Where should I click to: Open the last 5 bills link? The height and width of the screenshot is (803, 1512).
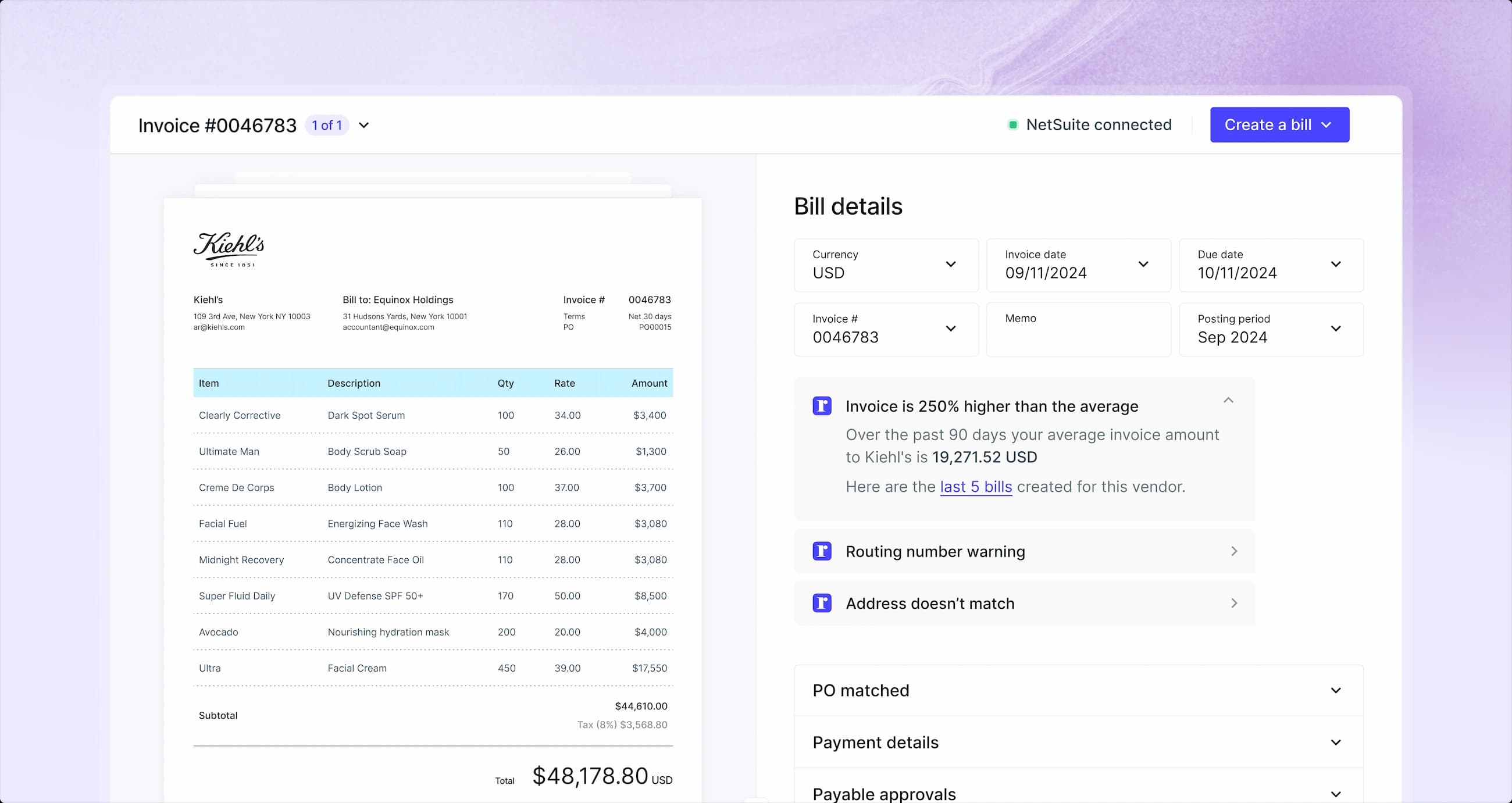coord(976,487)
